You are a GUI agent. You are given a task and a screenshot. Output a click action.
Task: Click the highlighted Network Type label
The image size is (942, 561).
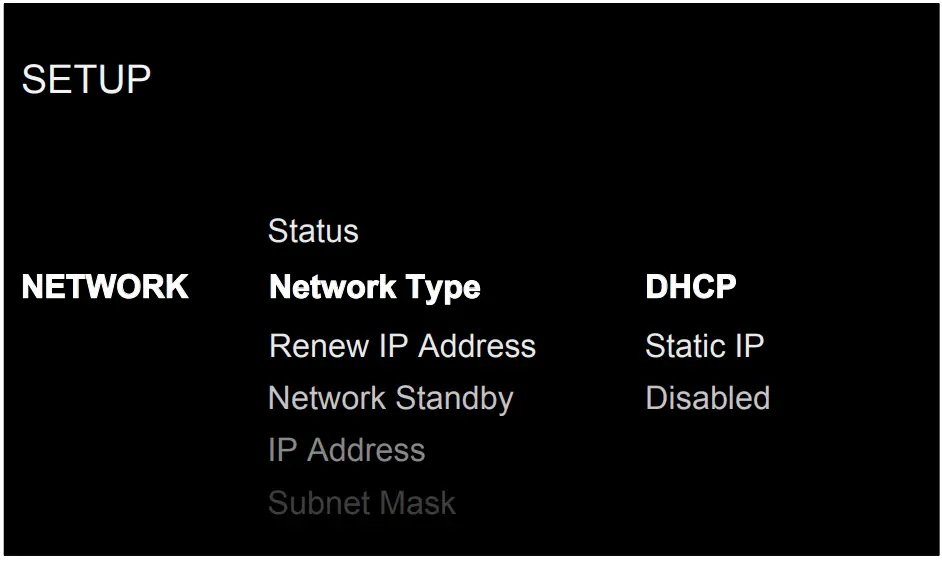pyautogui.click(x=375, y=288)
